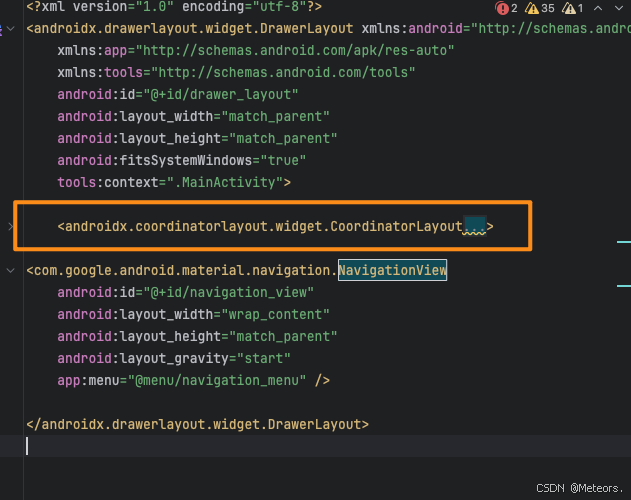The image size is (631, 500).
Task: Click android:layout_width="wrap_content" line
Action: click(x=193, y=314)
